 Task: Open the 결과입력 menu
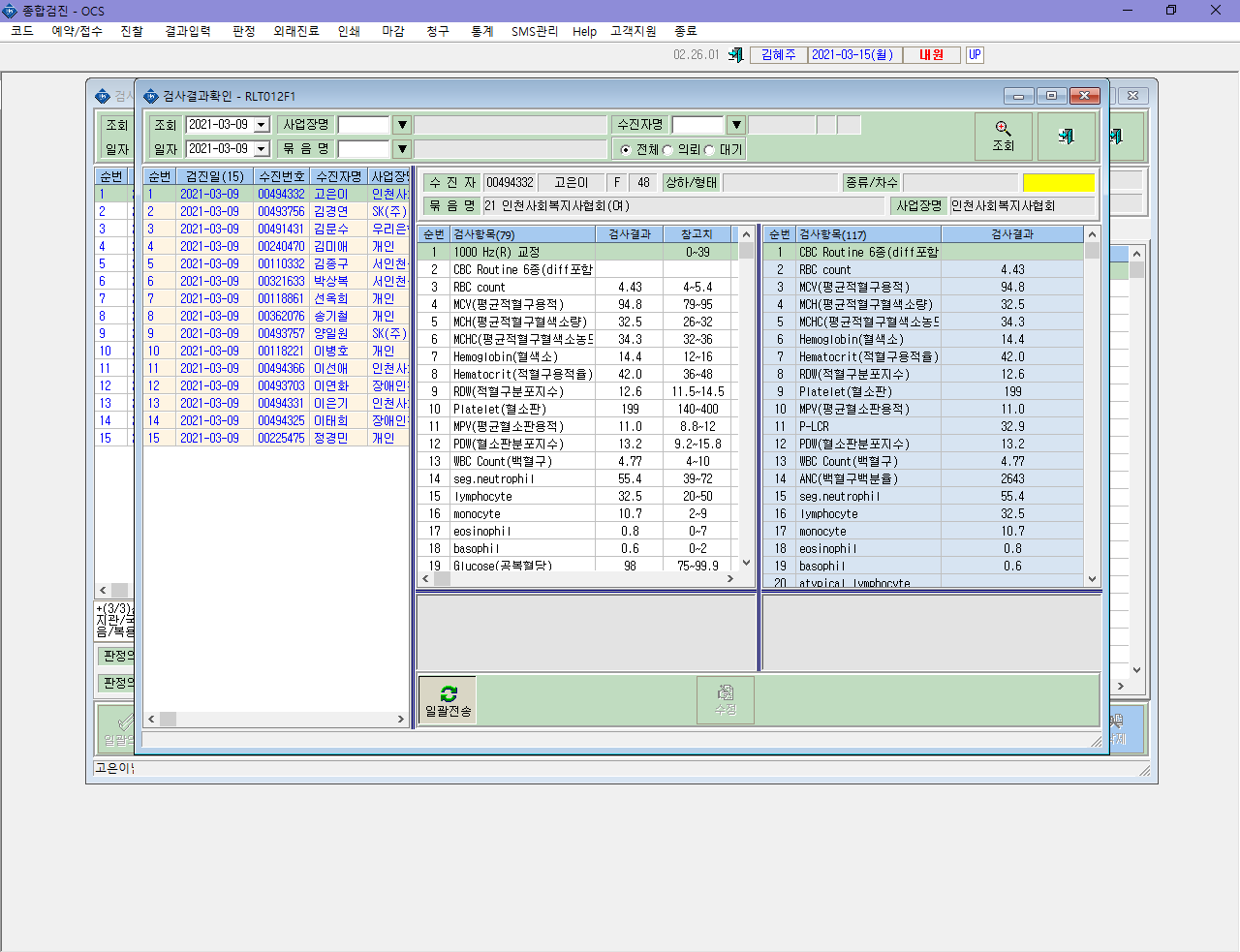(188, 31)
